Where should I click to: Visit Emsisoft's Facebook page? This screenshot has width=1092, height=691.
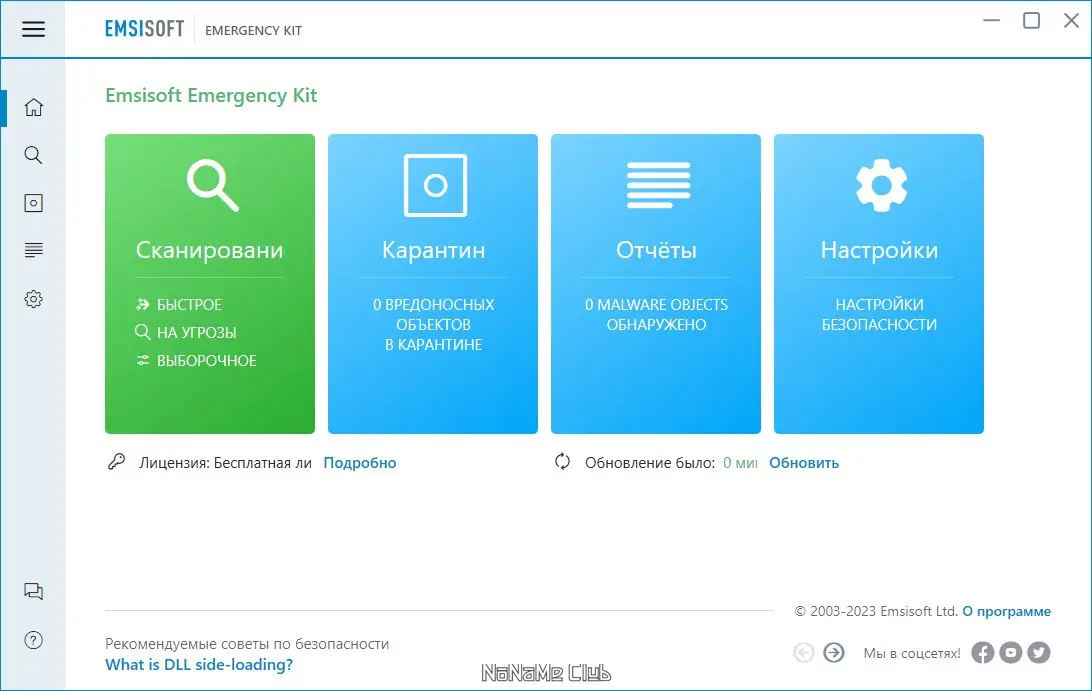tap(983, 652)
